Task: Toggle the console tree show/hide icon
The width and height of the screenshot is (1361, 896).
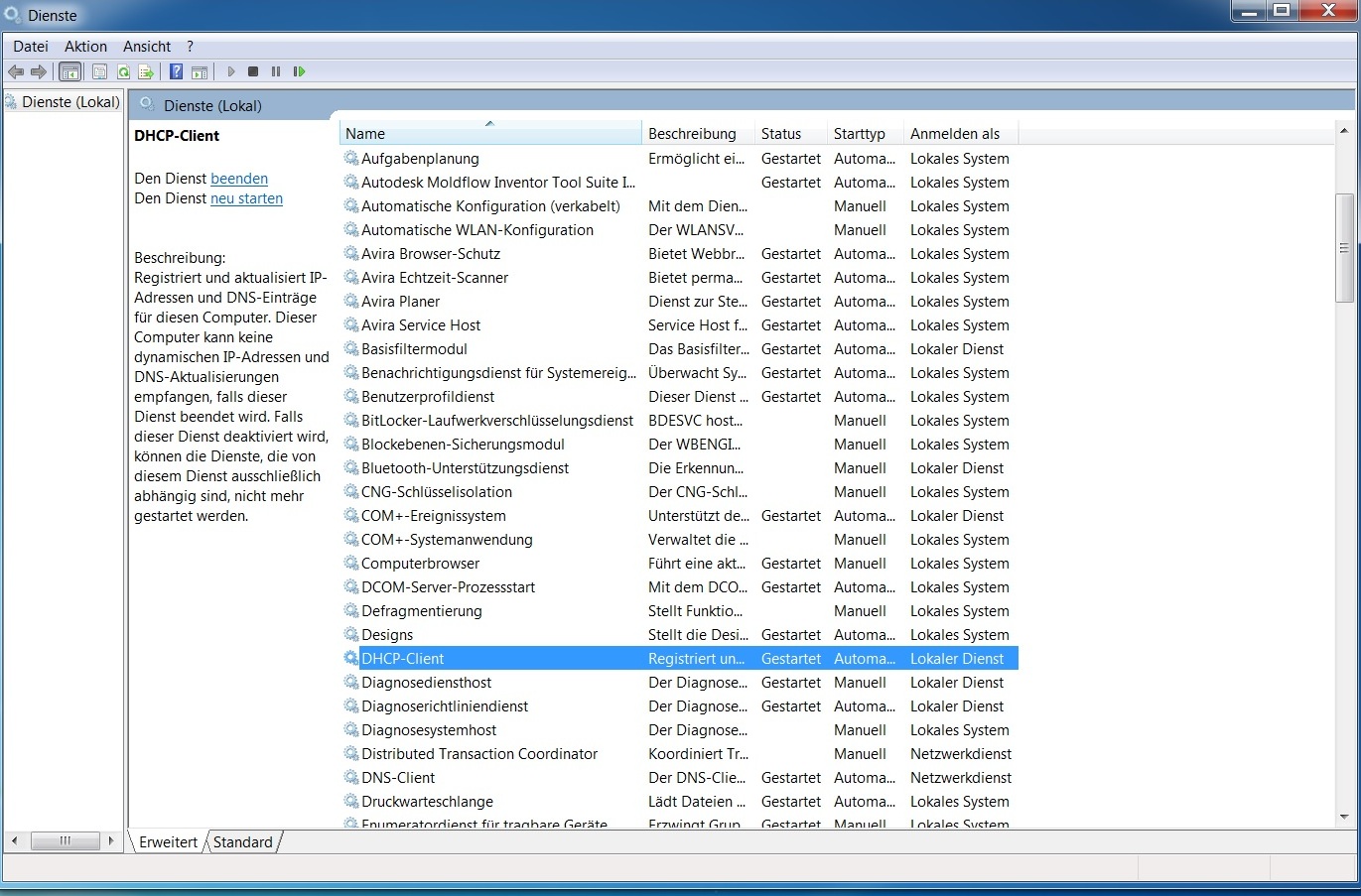Action: click(69, 71)
